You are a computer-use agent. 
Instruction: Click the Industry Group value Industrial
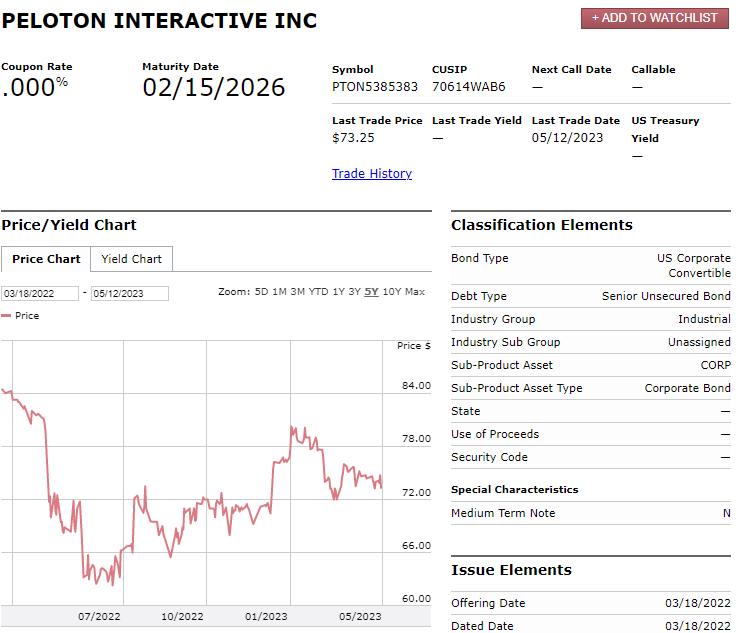click(x=704, y=319)
